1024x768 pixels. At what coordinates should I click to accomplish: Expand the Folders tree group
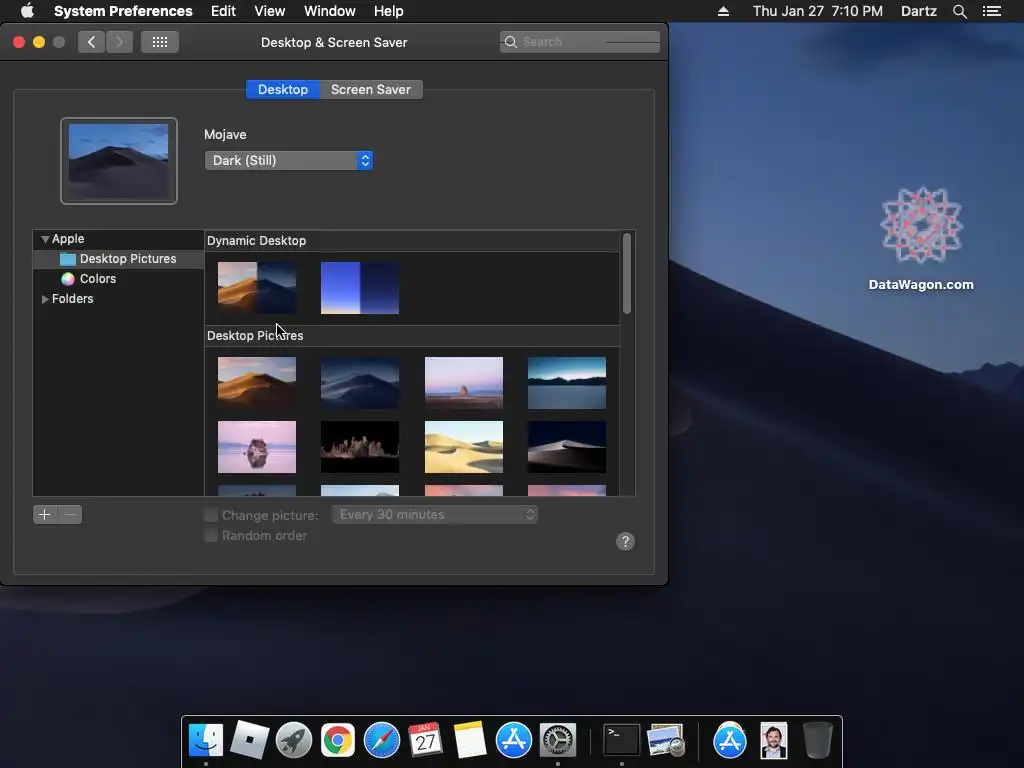pyautogui.click(x=45, y=299)
